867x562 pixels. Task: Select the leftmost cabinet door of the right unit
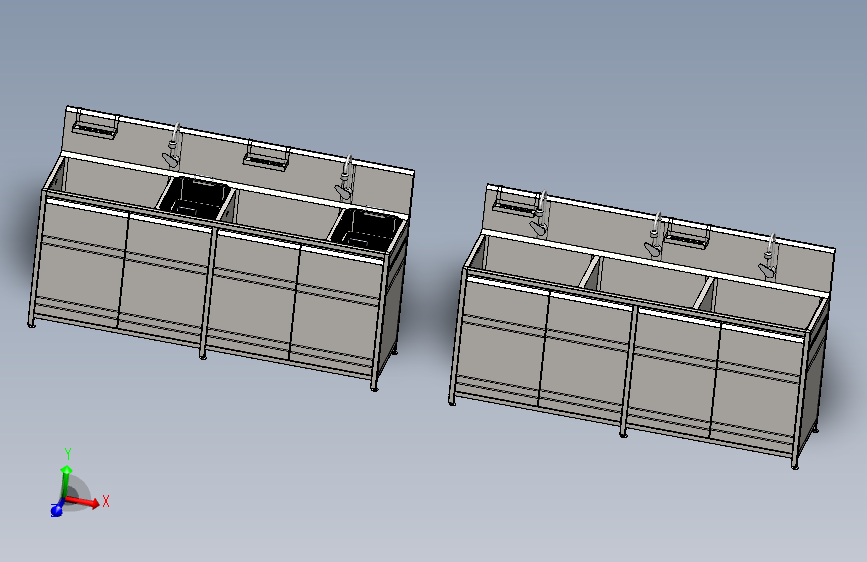[503, 340]
